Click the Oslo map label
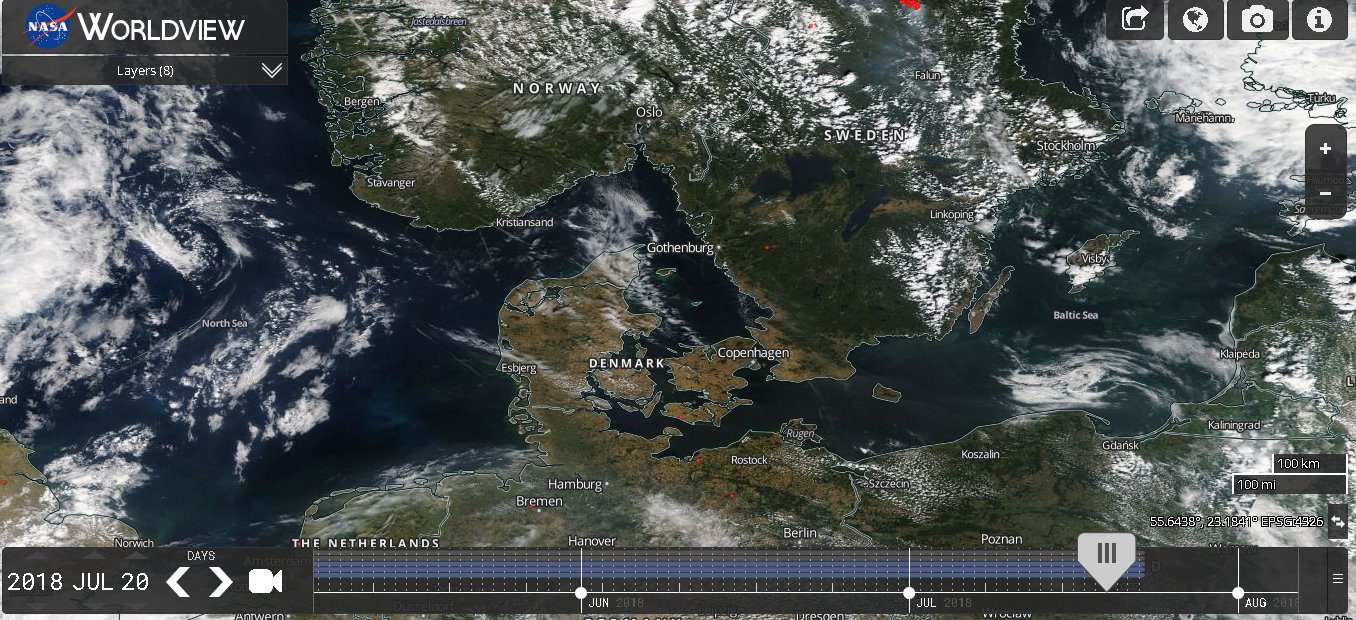Viewport: 1356px width, 620px height. click(x=649, y=112)
